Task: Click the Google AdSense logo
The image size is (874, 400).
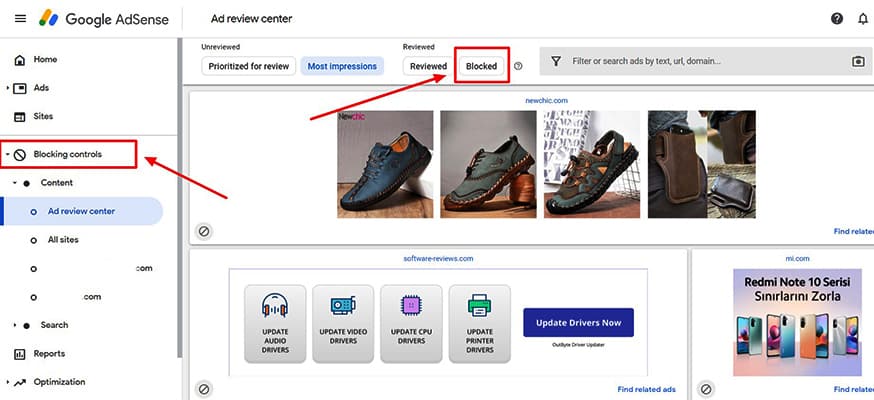Action: click(104, 18)
